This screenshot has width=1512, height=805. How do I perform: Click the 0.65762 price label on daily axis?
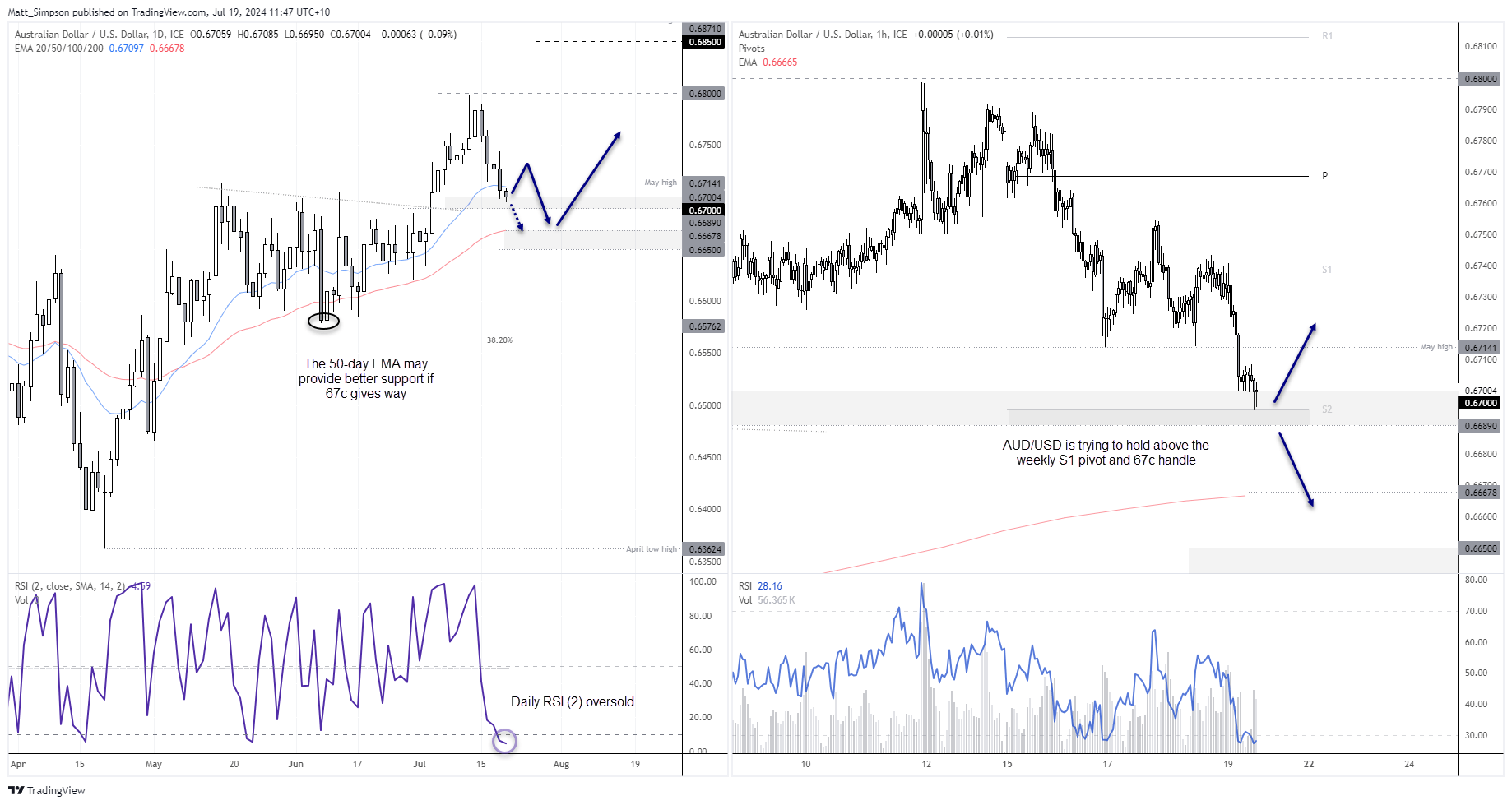coord(705,326)
